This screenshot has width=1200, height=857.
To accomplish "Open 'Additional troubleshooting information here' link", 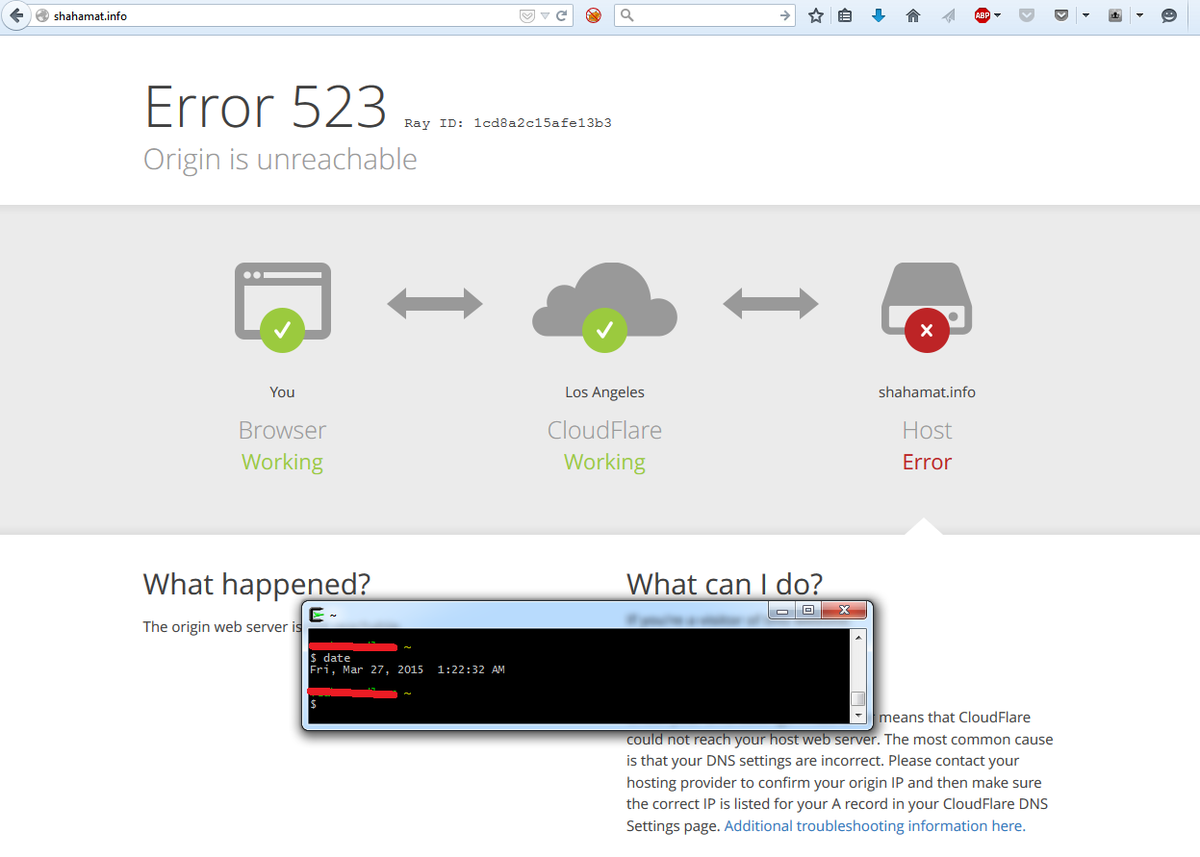I will point(875,826).
